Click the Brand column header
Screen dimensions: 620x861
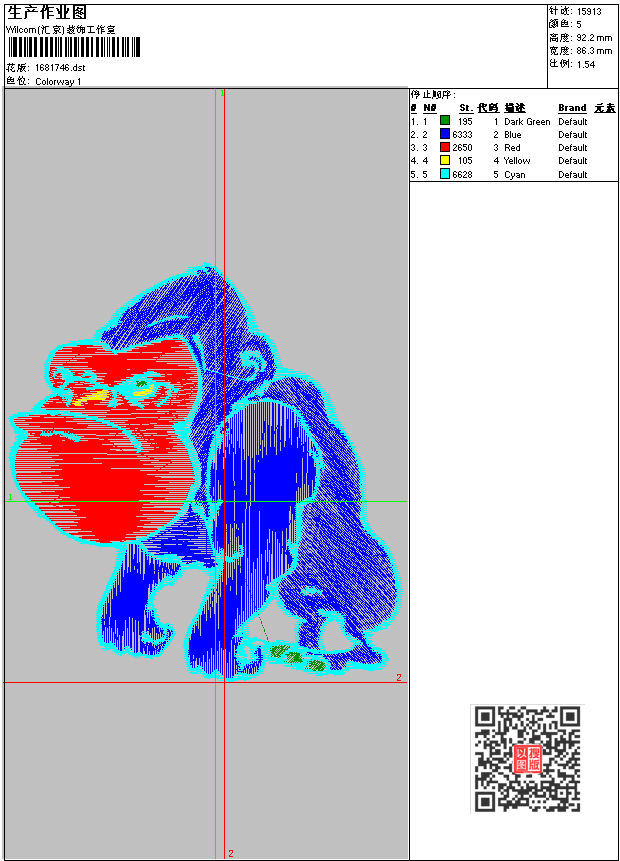point(572,108)
